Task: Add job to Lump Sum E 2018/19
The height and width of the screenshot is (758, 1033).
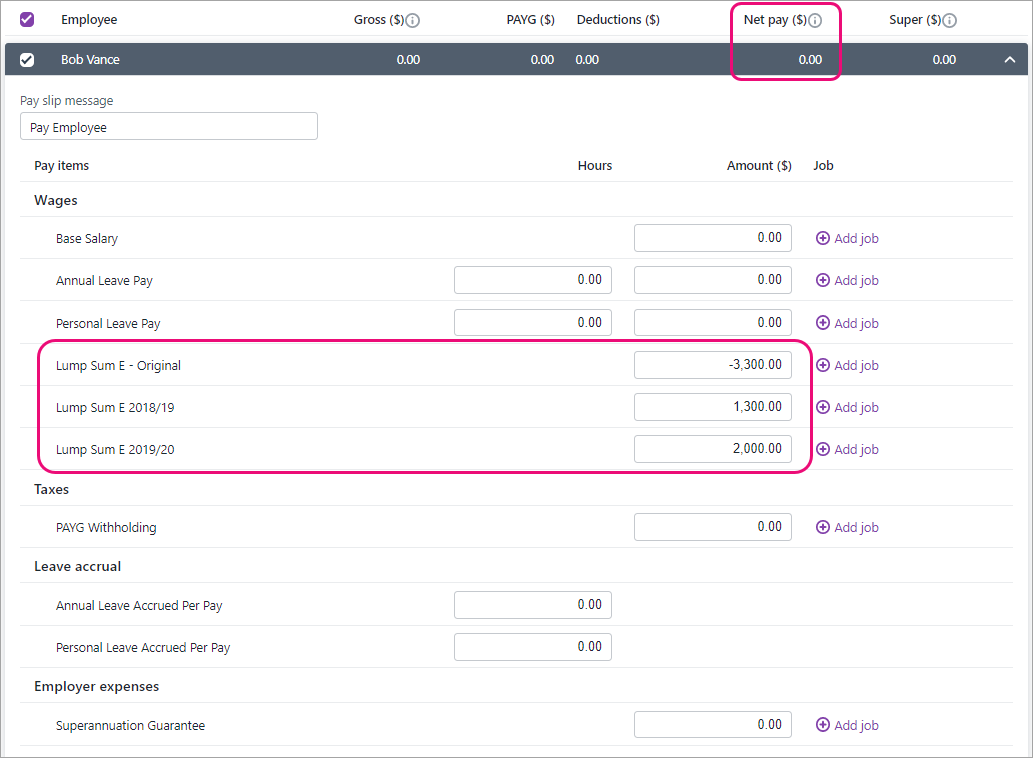Action: click(x=847, y=408)
